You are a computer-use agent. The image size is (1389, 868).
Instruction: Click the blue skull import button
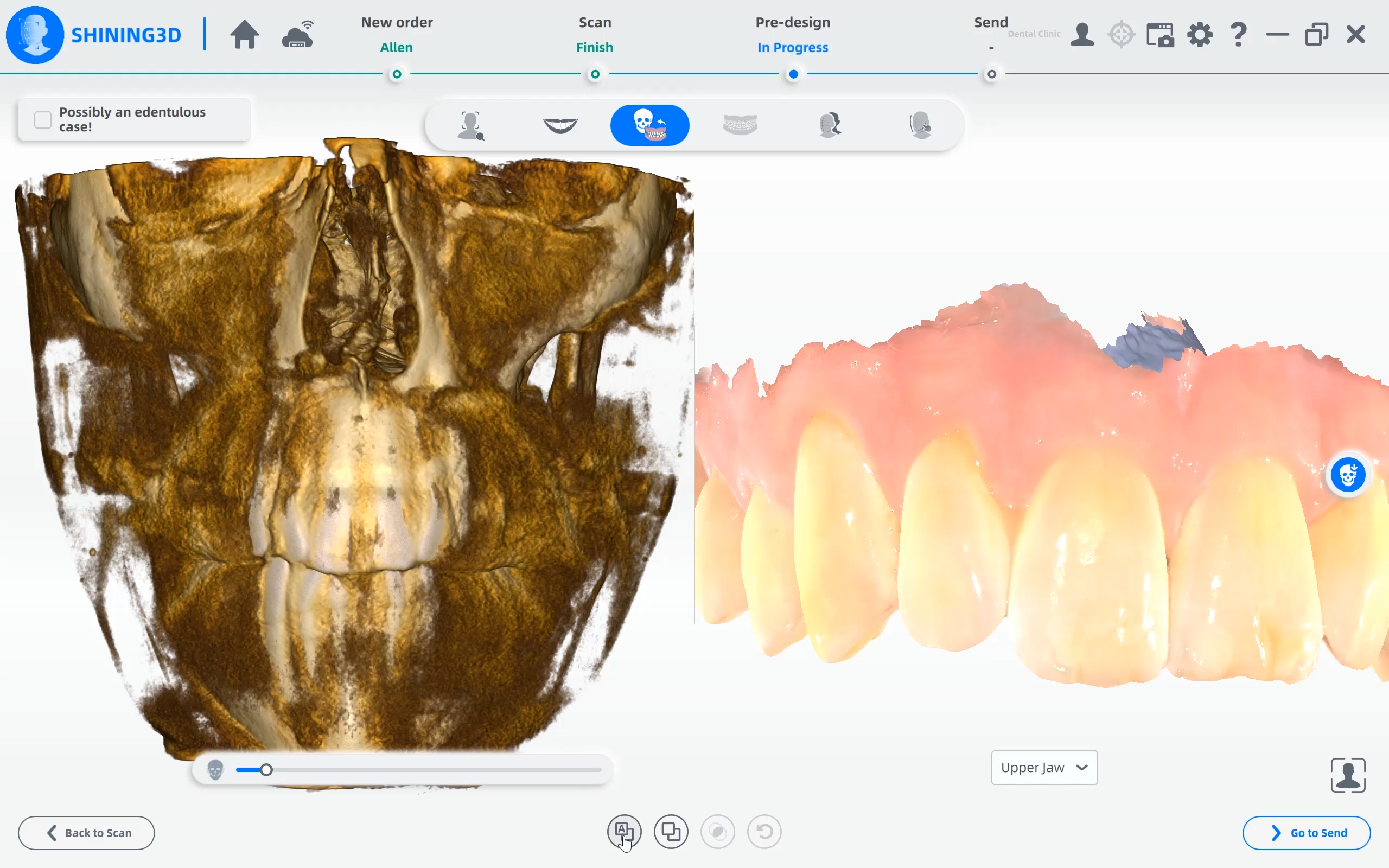coord(1348,475)
